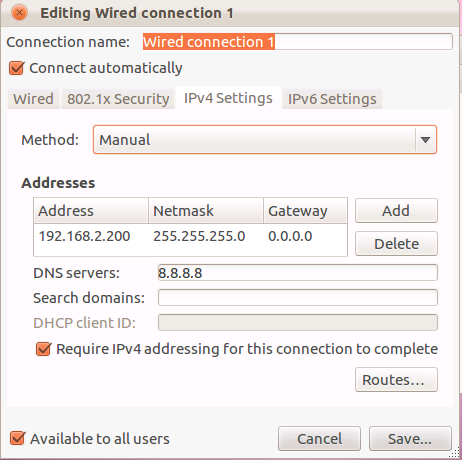
Task: Click the Gateway 0.0.0.0 cell
Action: (x=290, y=236)
